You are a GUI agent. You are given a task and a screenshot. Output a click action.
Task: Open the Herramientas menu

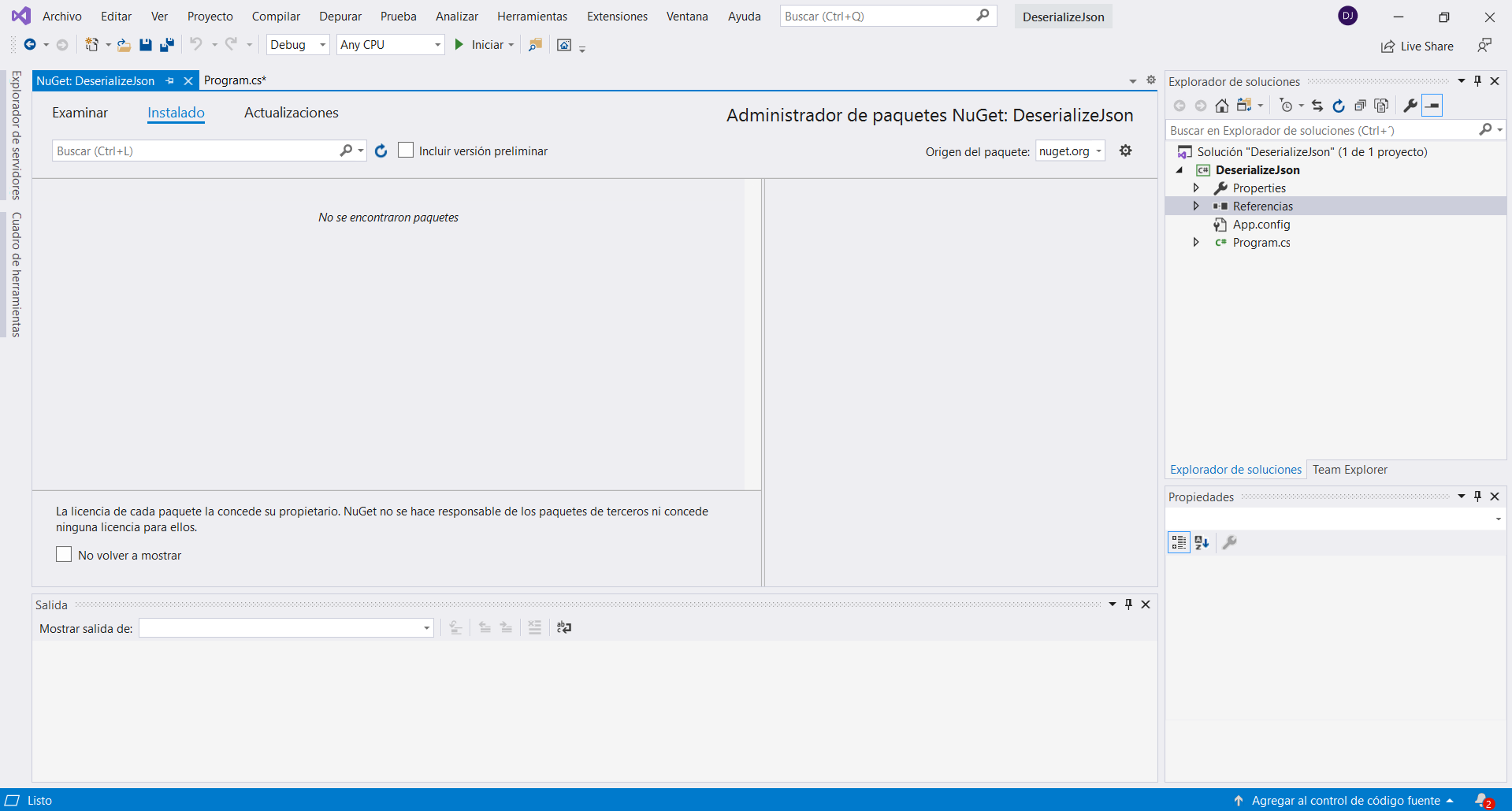coord(532,17)
